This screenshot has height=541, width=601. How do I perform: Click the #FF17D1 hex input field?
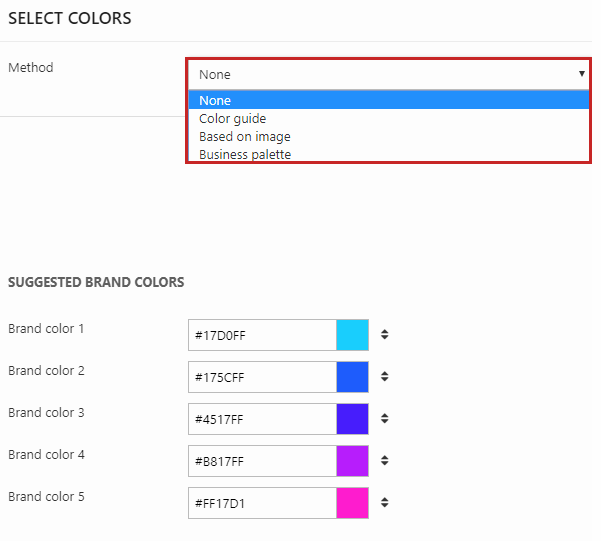point(262,503)
